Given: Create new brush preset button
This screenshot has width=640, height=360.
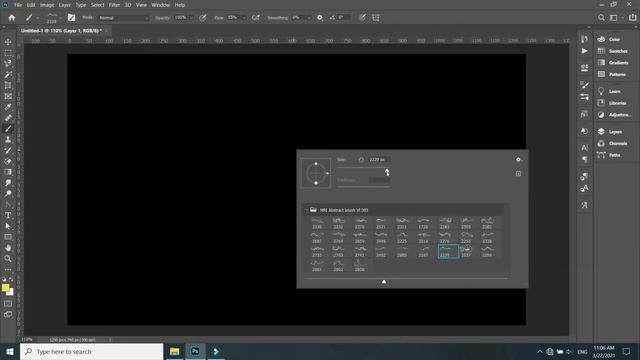Looking at the screenshot, I should pos(518,173).
